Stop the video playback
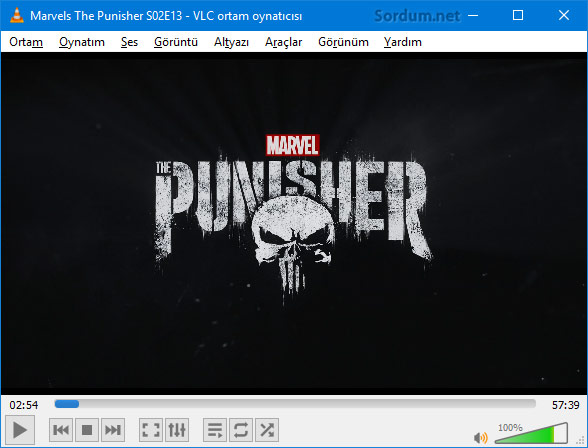Viewport: 588px width, 448px height. pyautogui.click(x=87, y=430)
